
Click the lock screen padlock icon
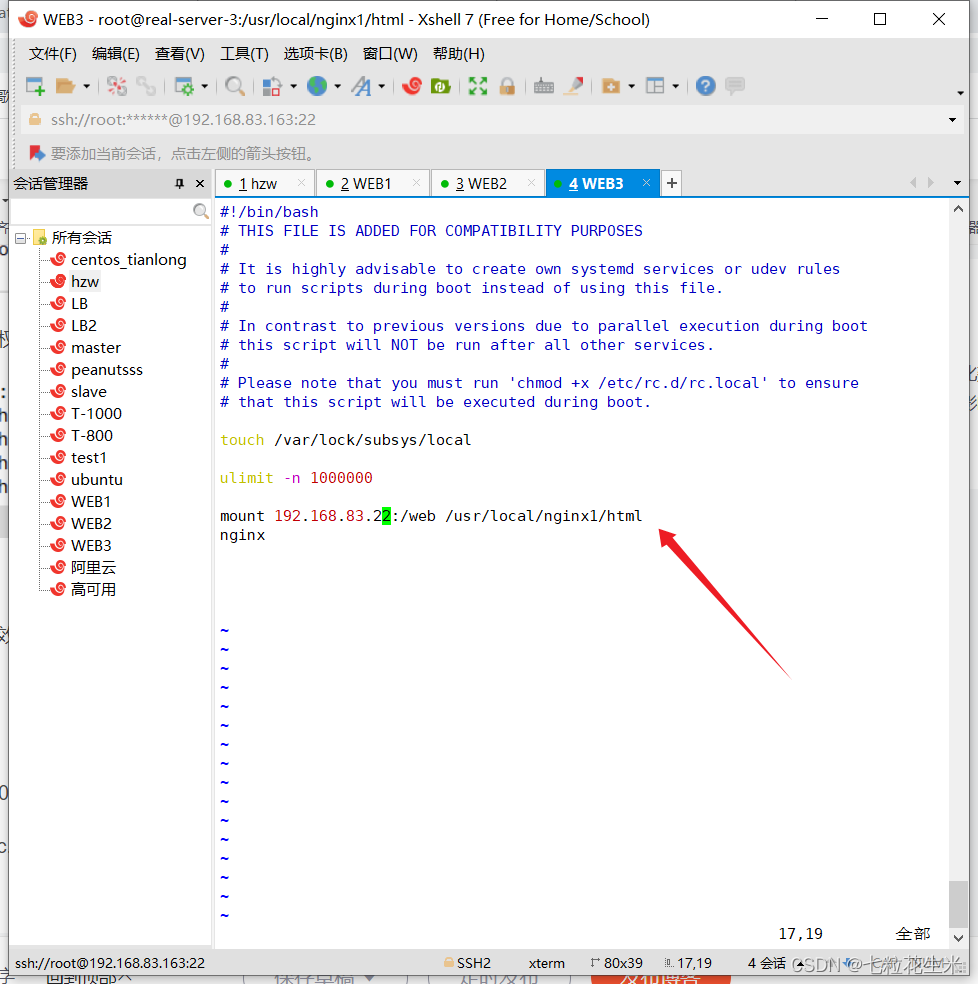(x=507, y=86)
